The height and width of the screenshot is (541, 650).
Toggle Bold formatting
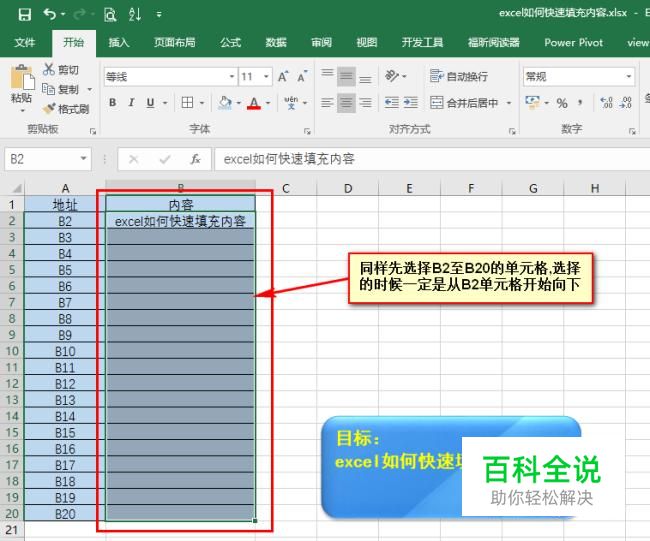tap(112, 102)
